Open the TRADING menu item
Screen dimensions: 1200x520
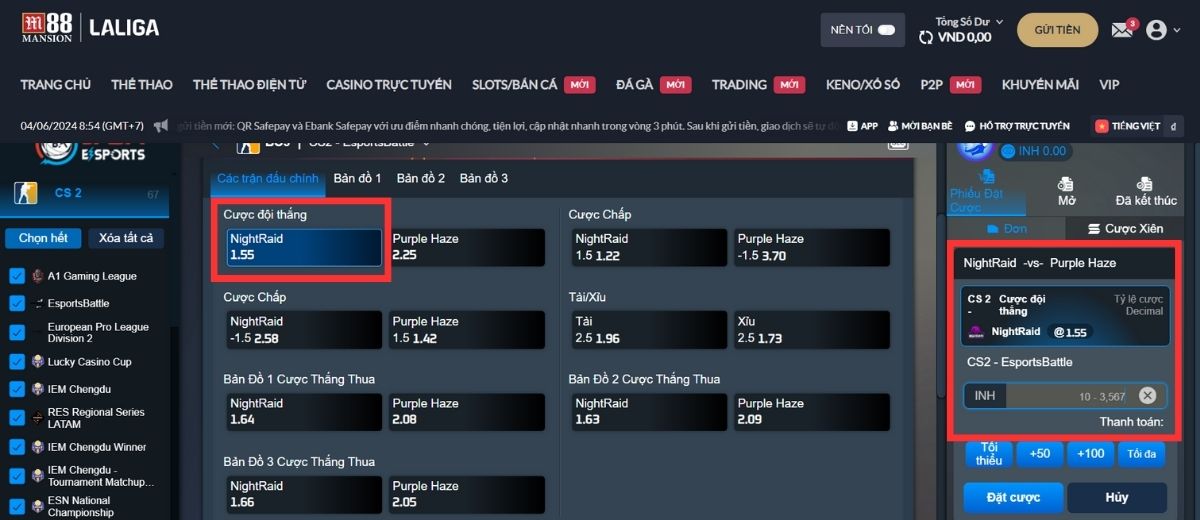pyautogui.click(x=739, y=85)
